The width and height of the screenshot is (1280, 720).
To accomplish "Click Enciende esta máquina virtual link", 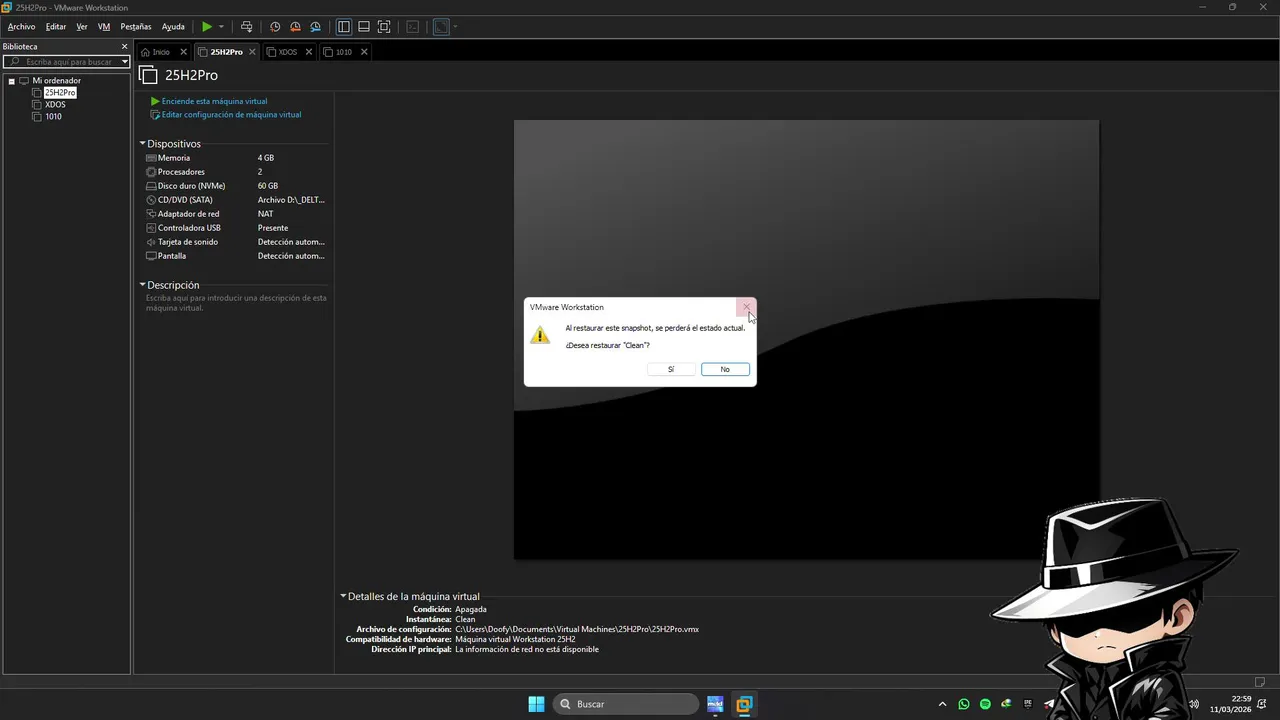I will pos(214,101).
